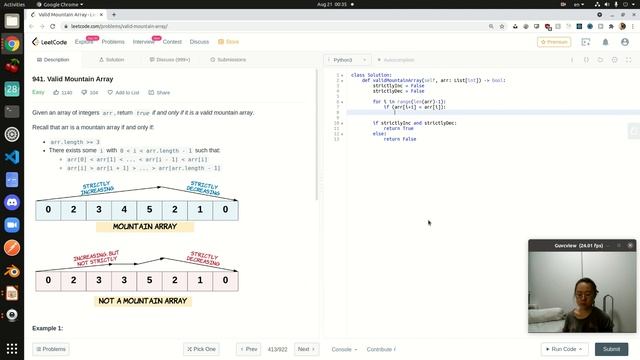Screen dimensions: 640x360
Task: Open the Discuss nav item
Action: pyautogui.click(x=199, y=42)
